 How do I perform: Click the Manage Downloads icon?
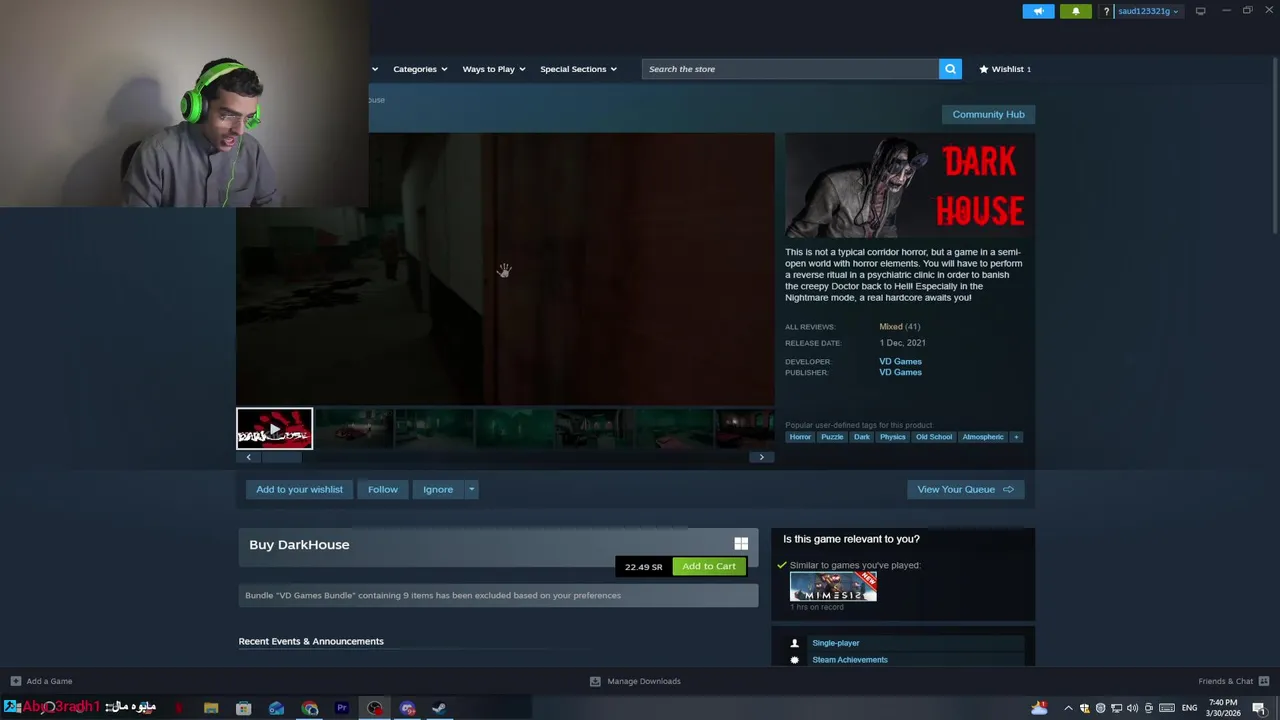click(x=595, y=681)
